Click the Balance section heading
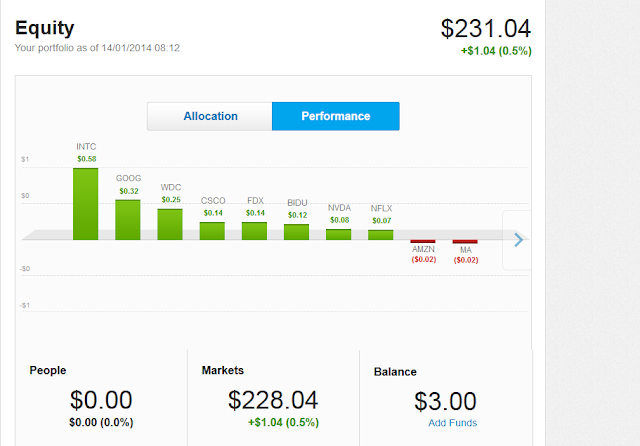Image resolution: width=640 pixels, height=446 pixels. (395, 372)
